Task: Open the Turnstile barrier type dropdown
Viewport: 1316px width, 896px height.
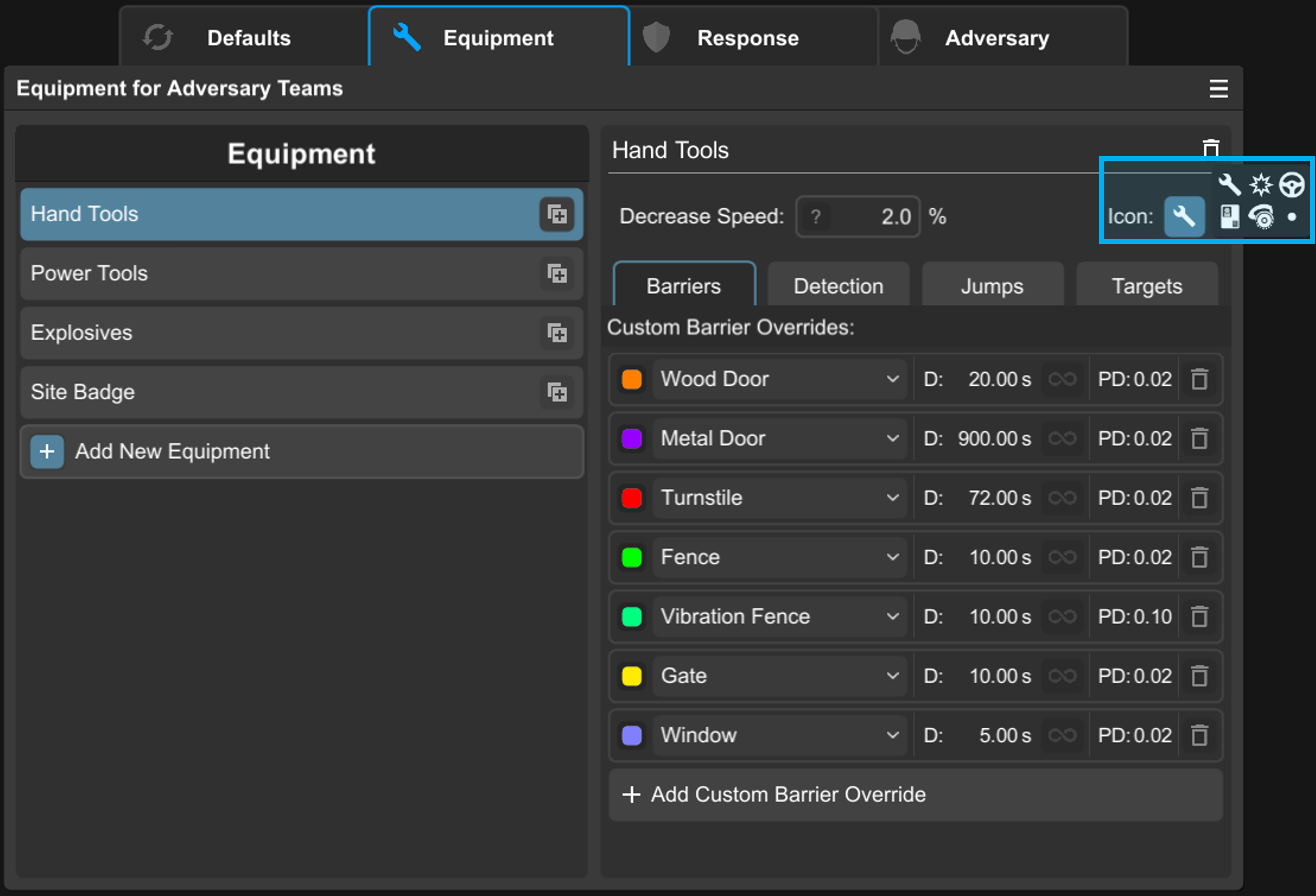Action: (780, 497)
